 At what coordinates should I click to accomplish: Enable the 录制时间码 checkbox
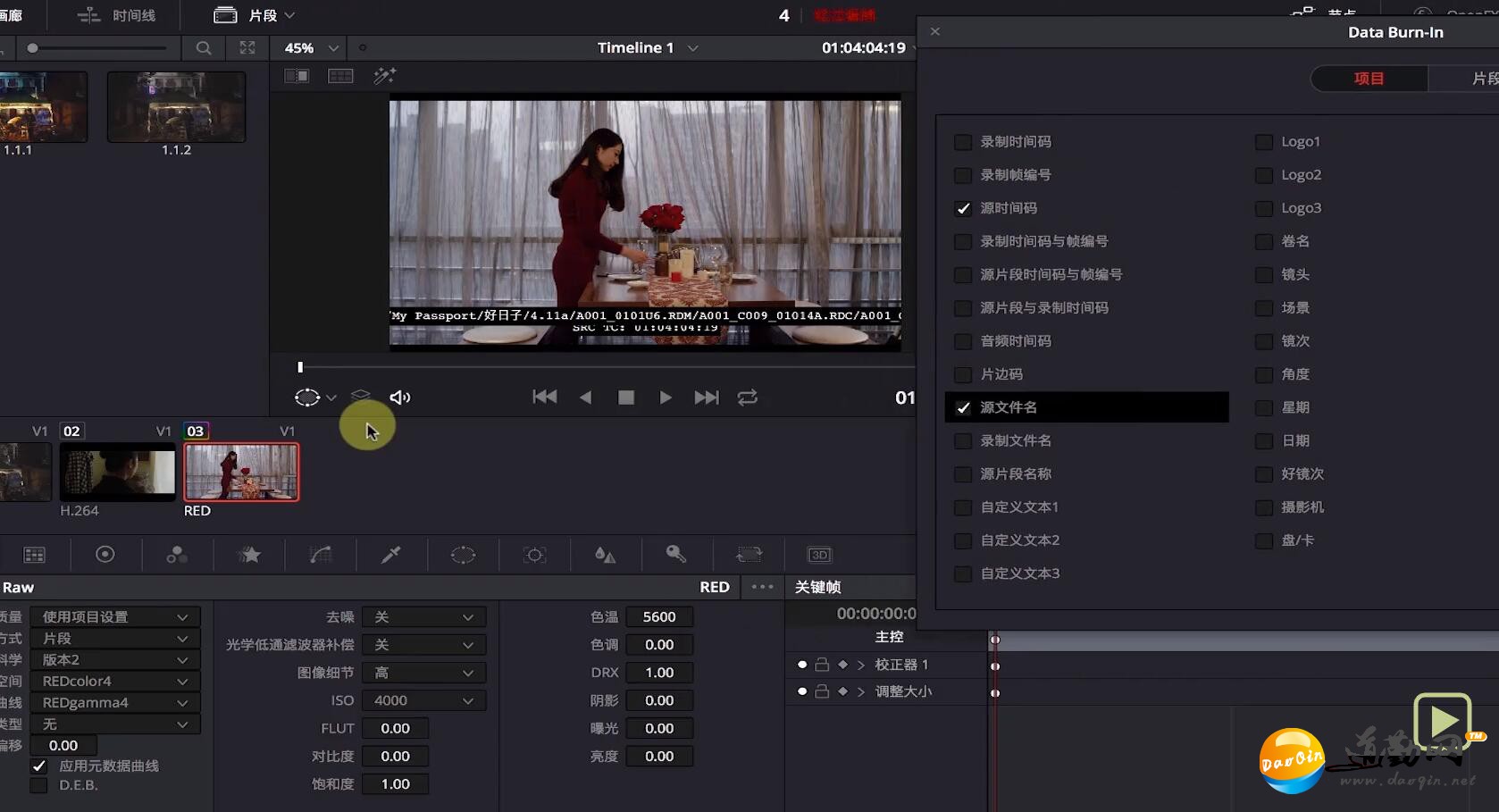[963, 142]
